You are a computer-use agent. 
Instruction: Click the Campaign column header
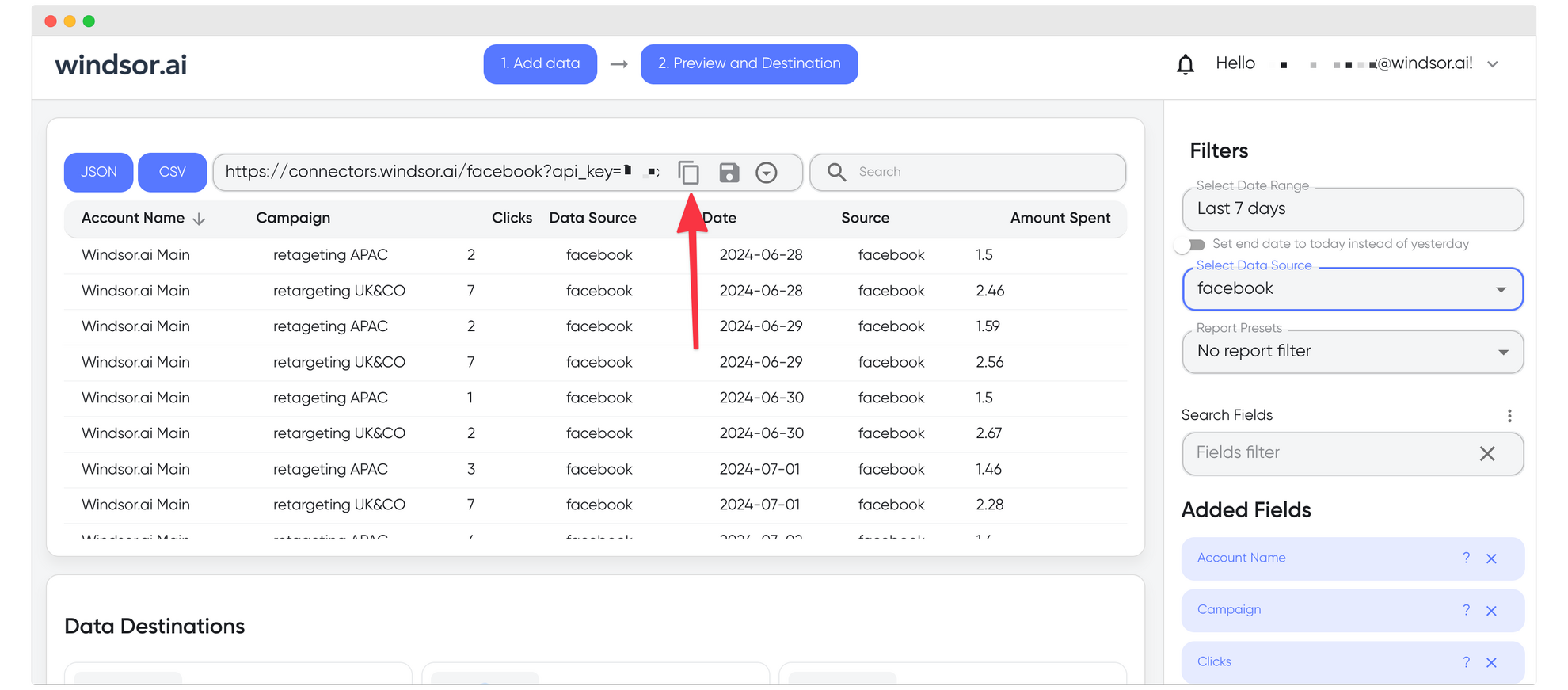click(293, 218)
